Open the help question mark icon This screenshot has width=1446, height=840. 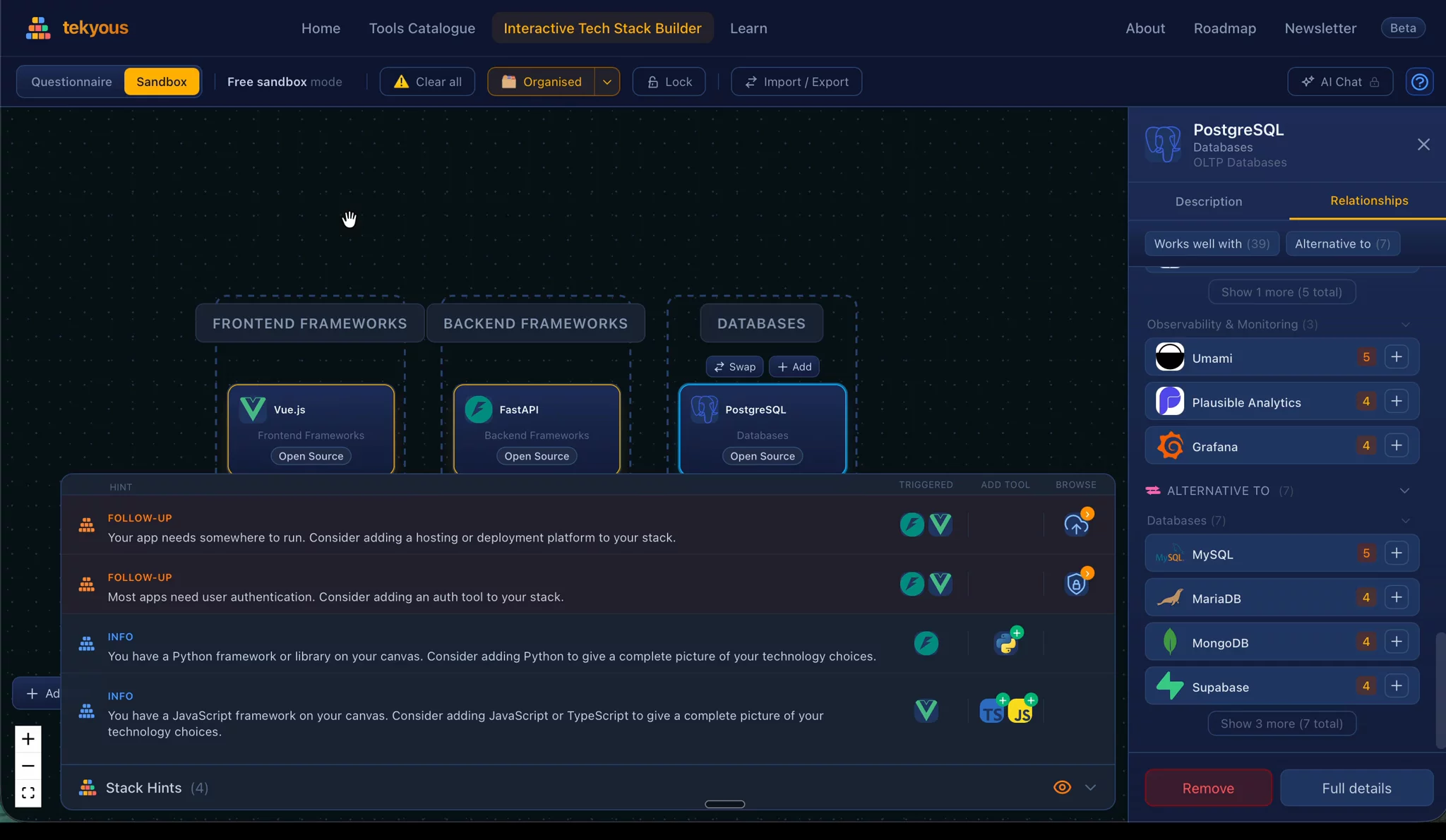[x=1419, y=82]
